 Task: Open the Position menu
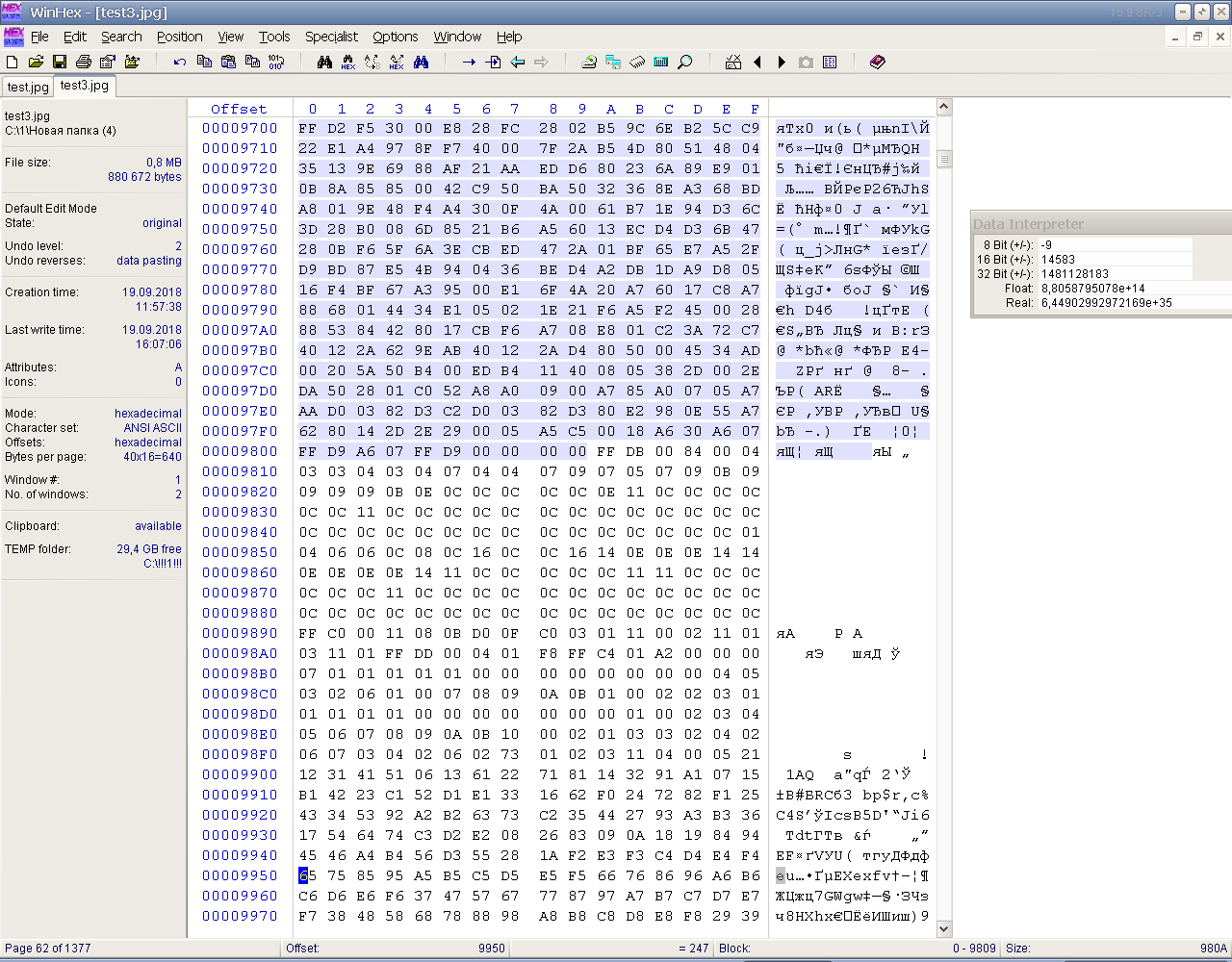pyautogui.click(x=180, y=37)
